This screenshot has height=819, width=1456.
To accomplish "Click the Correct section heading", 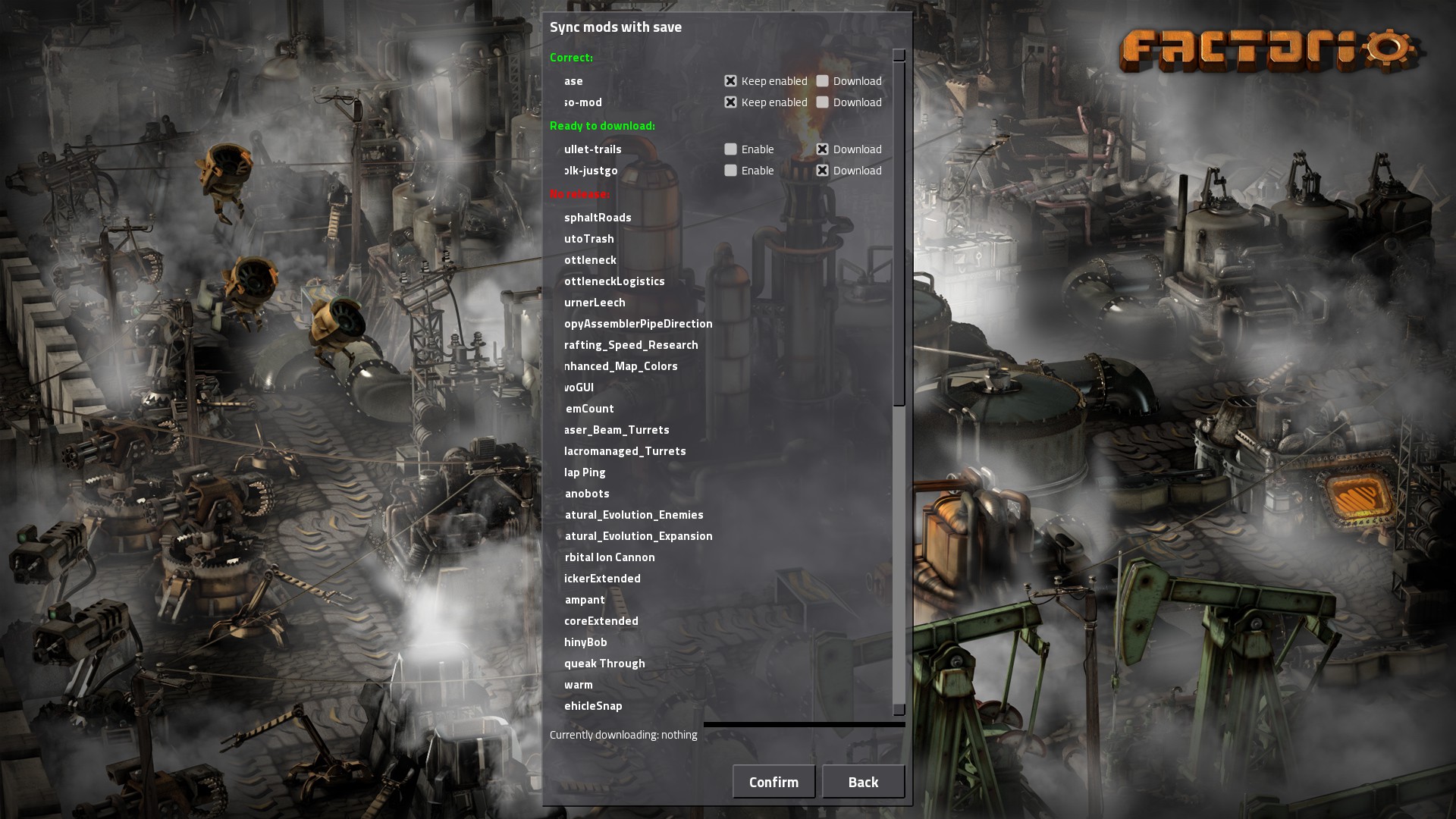I will 571,58.
